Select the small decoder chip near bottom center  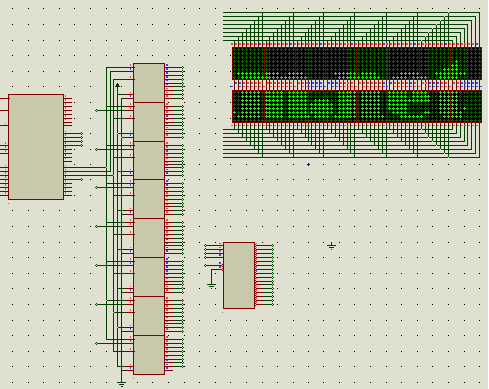(239, 275)
